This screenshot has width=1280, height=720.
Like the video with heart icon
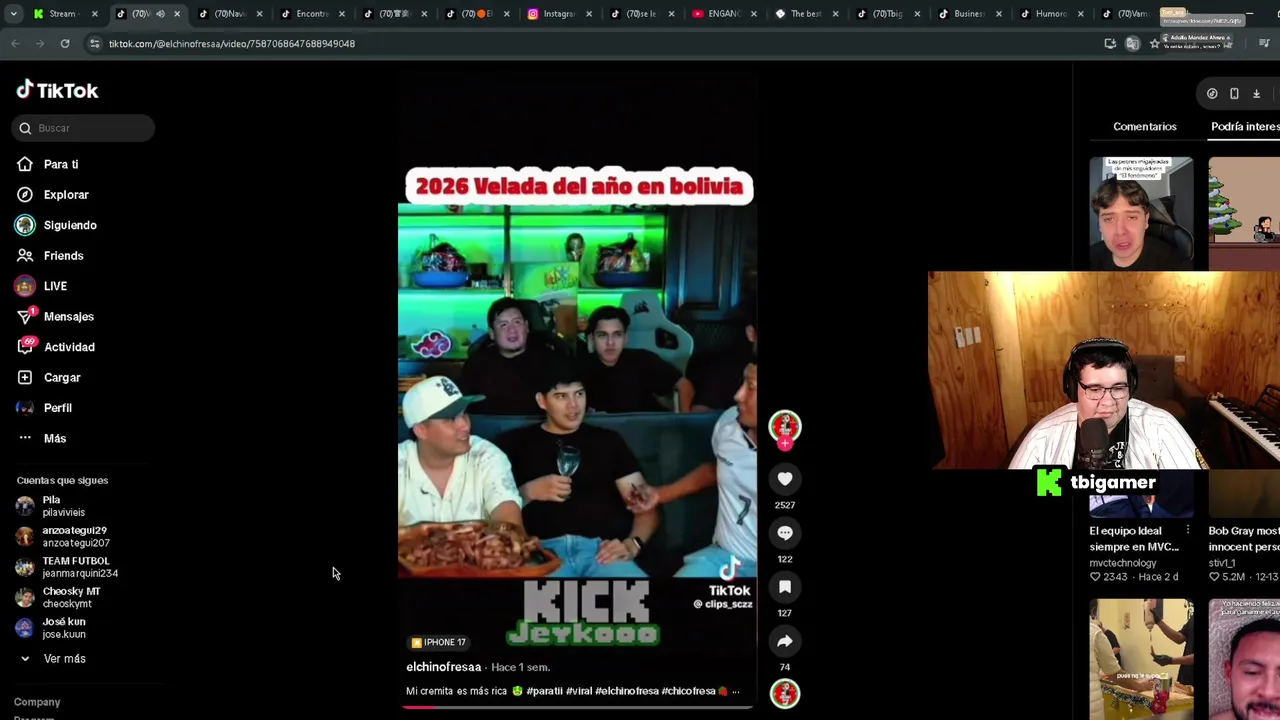tap(785, 479)
